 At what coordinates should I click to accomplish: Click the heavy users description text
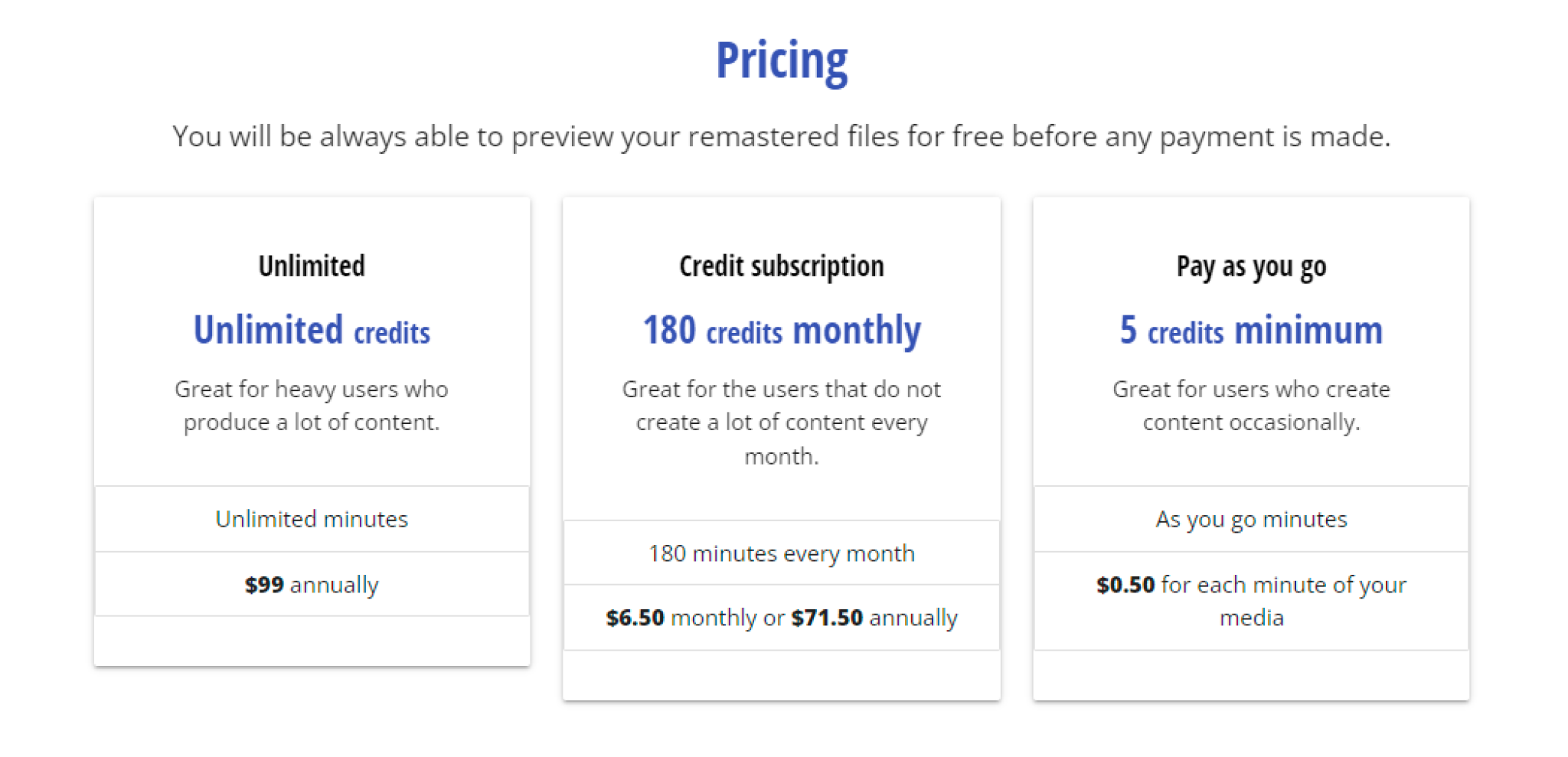(x=312, y=406)
